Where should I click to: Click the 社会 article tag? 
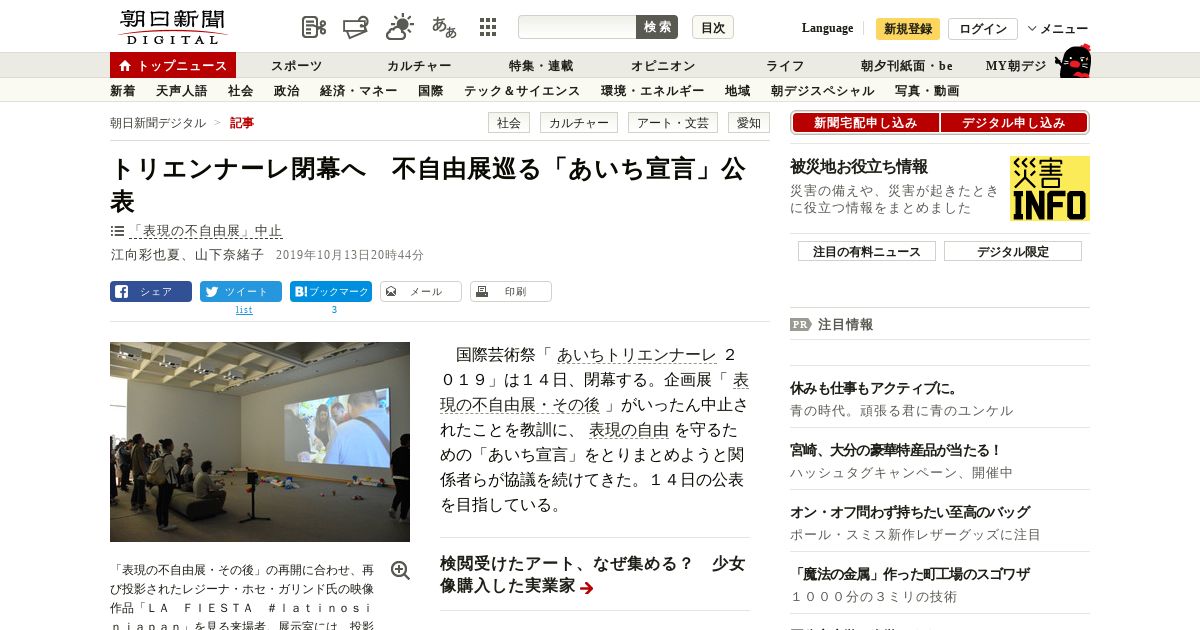pyautogui.click(x=509, y=123)
